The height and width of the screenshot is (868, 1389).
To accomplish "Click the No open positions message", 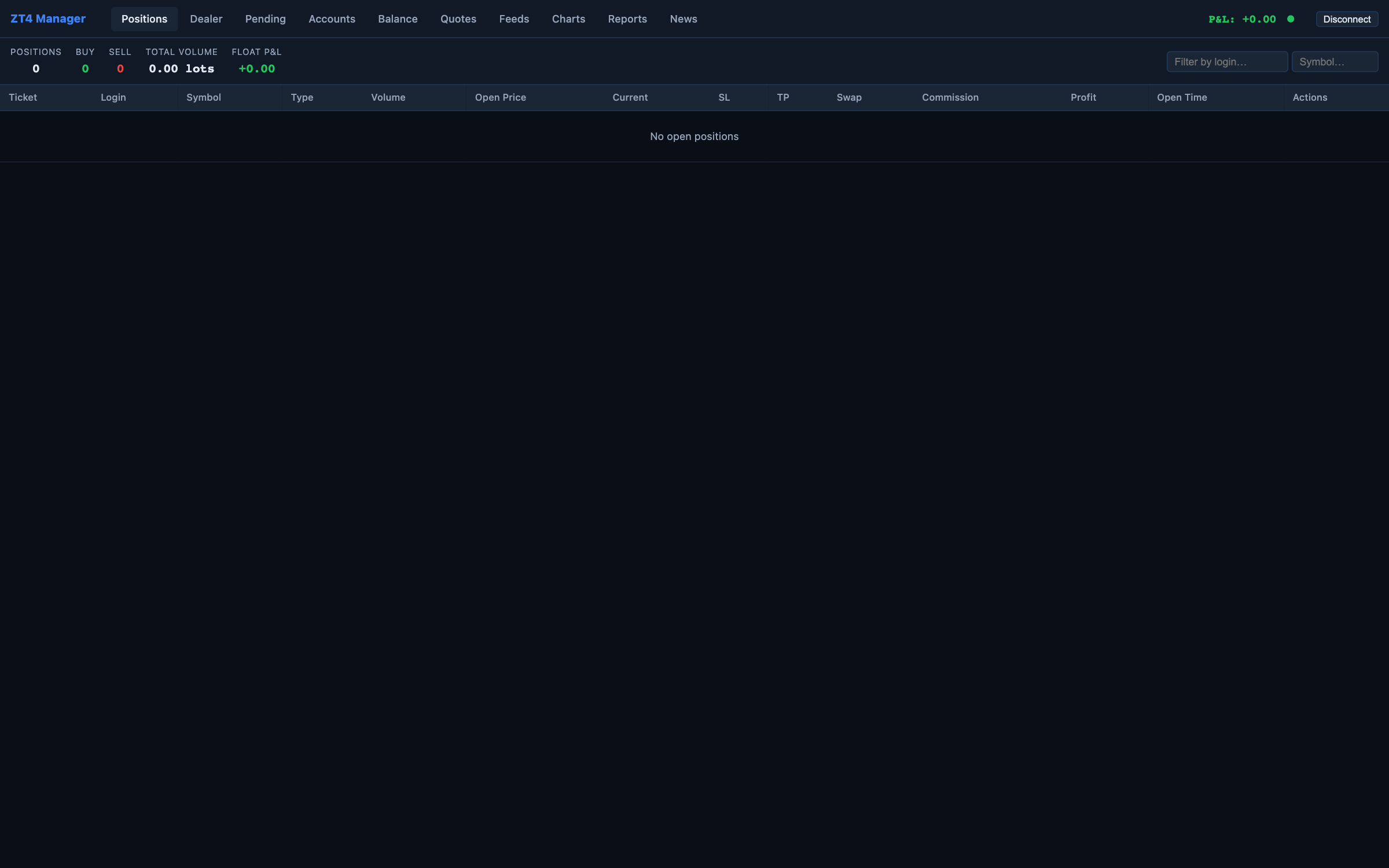I will pos(694,137).
